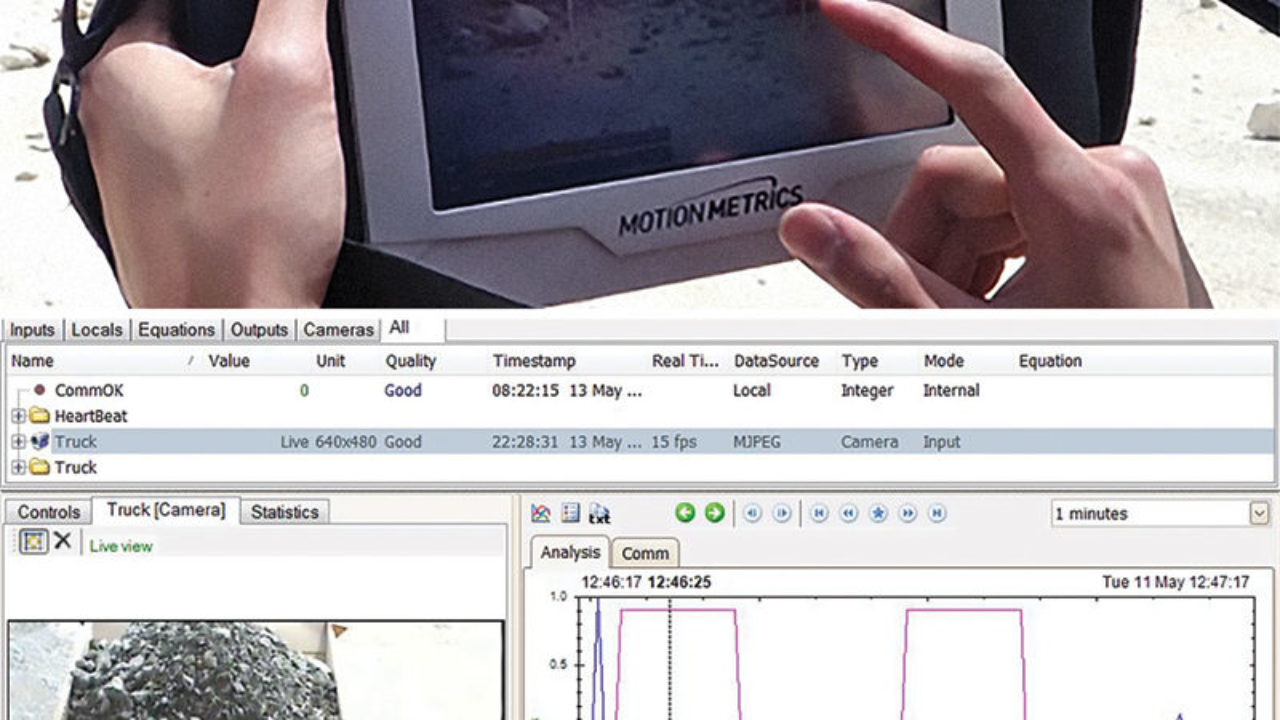Open the chart view icon in graph toolbar
The height and width of the screenshot is (720, 1280).
click(541, 513)
